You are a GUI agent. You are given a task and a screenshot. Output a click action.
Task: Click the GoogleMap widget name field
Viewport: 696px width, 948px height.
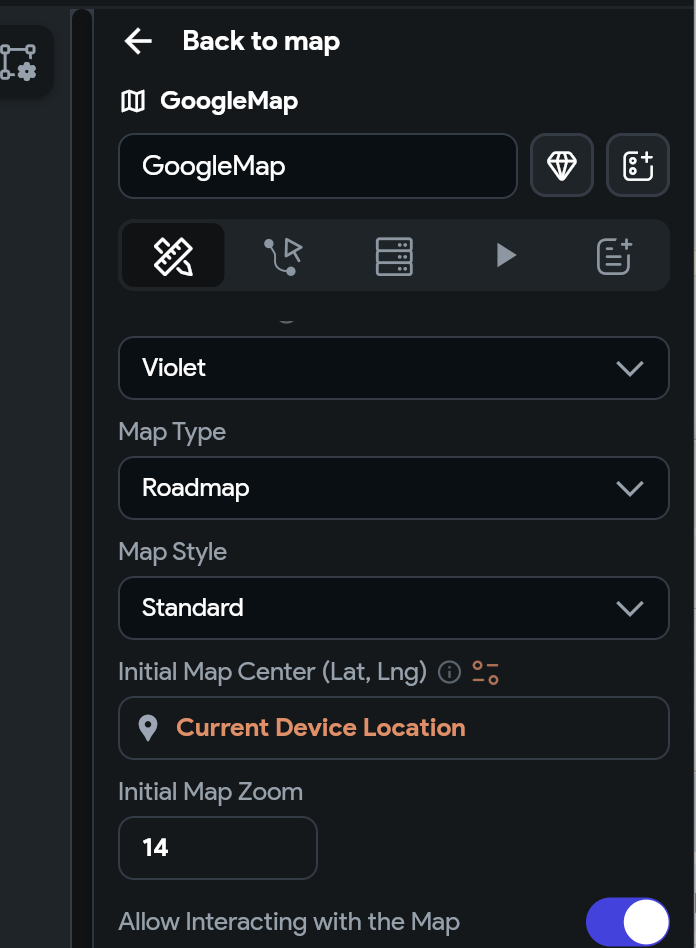pyautogui.click(x=318, y=166)
